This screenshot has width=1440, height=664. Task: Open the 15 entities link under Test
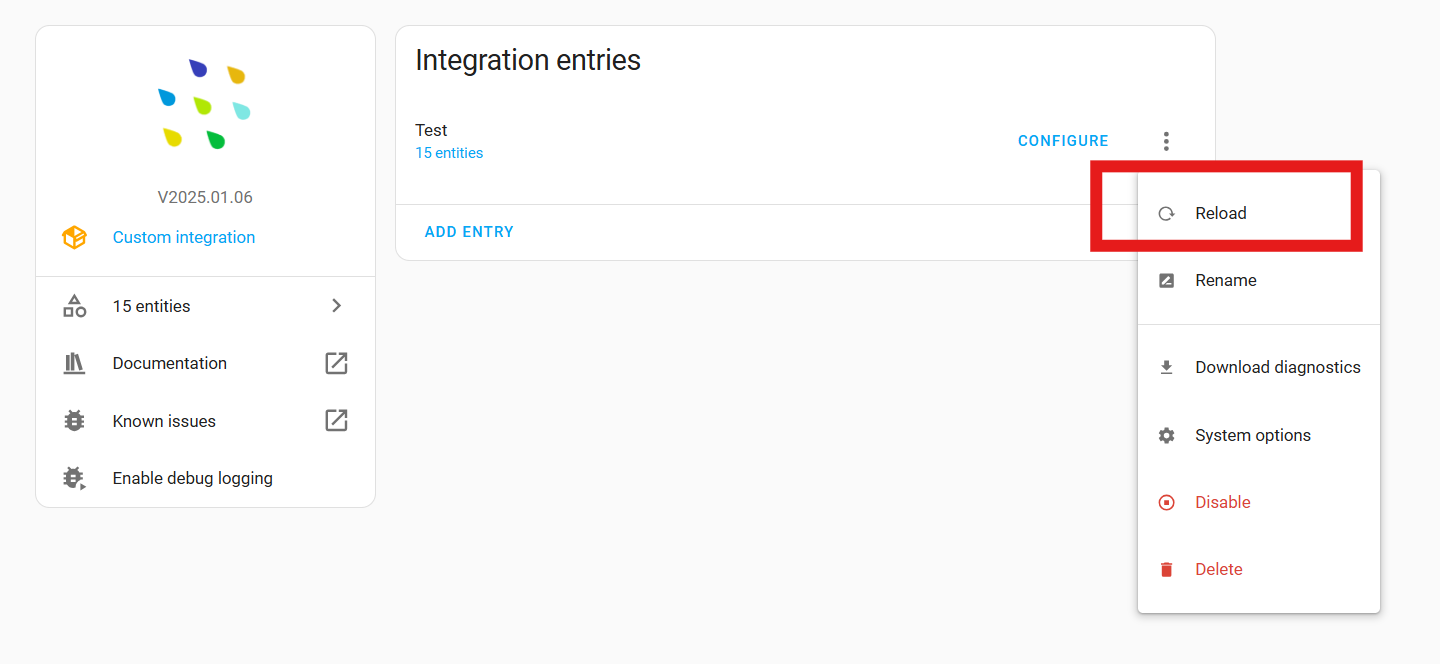pos(449,153)
